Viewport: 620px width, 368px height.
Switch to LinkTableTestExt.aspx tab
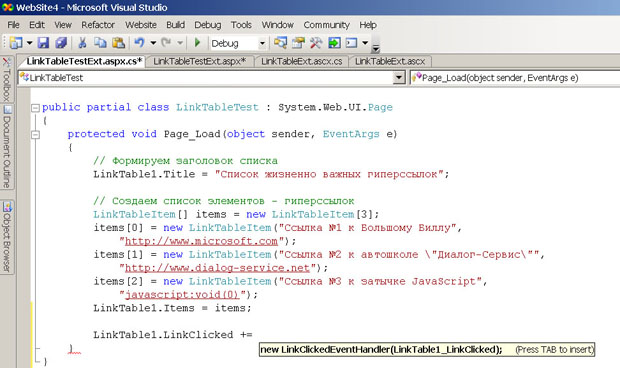pyautogui.click(x=200, y=61)
